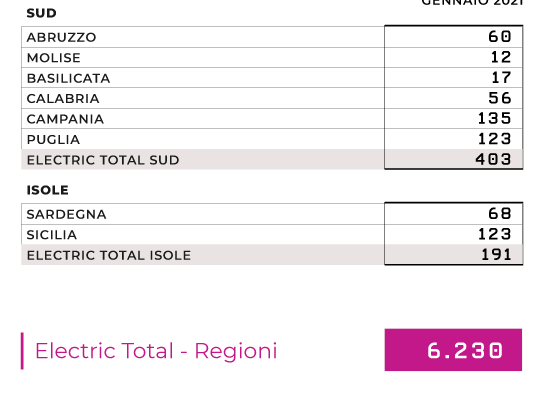This screenshot has height=400, width=545.
Task: Select the ELECTRIC TOTAL SUD row
Action: [x=272, y=160]
